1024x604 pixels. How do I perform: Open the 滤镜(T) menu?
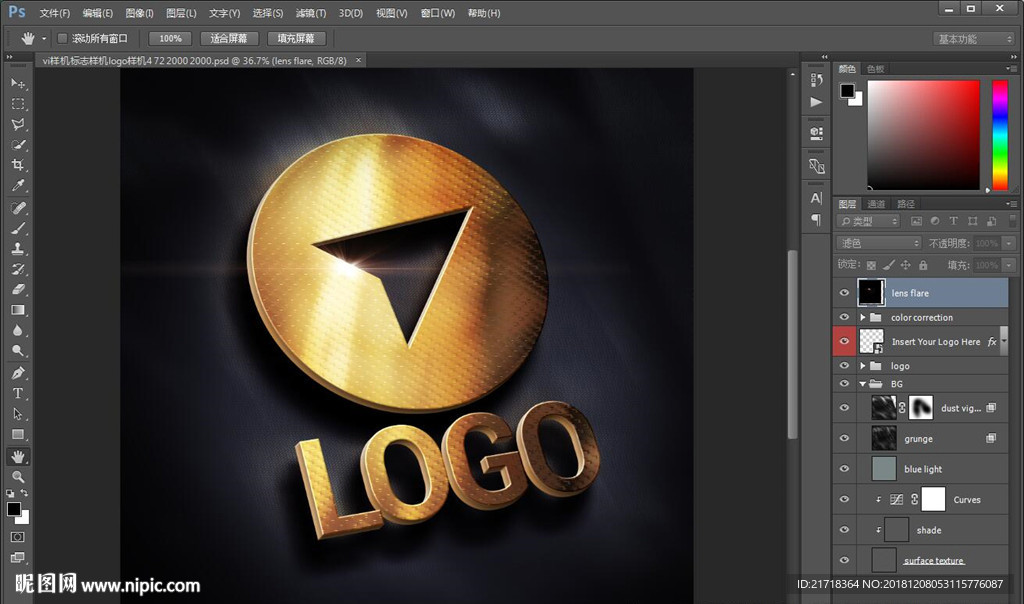(x=311, y=13)
